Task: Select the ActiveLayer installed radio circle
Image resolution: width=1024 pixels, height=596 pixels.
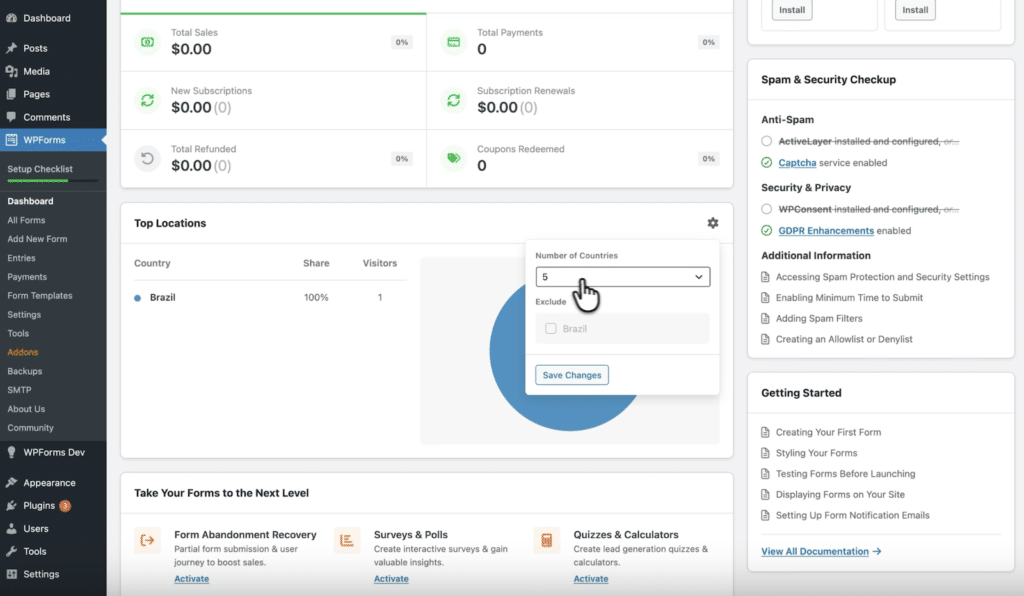Action: 767,141
